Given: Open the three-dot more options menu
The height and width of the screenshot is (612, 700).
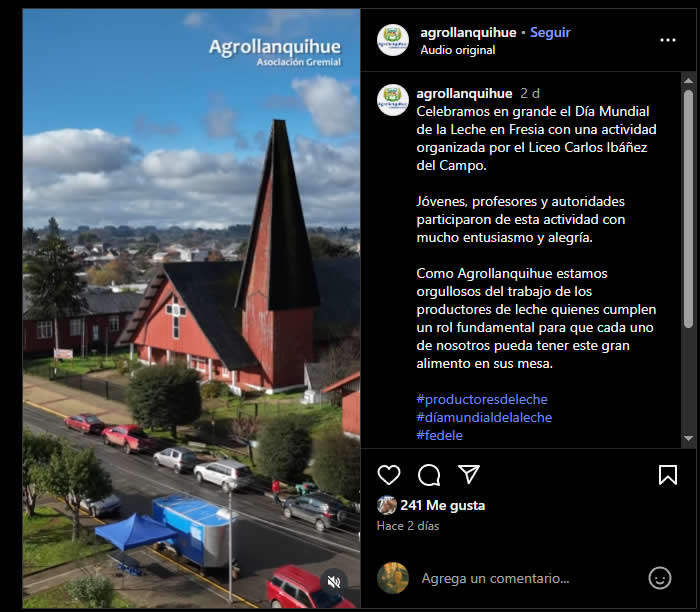Looking at the screenshot, I should click(x=668, y=40).
